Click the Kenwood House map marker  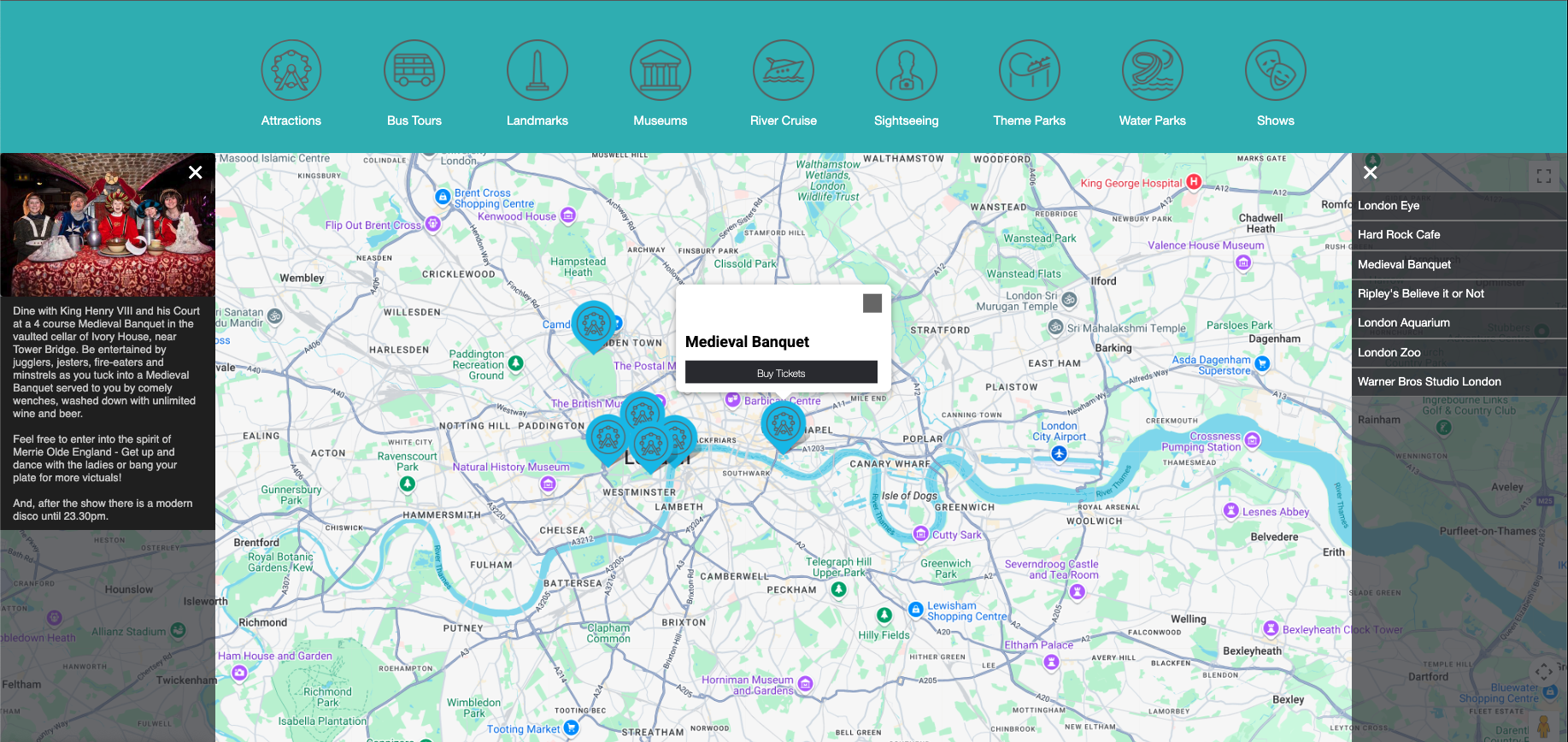(568, 215)
